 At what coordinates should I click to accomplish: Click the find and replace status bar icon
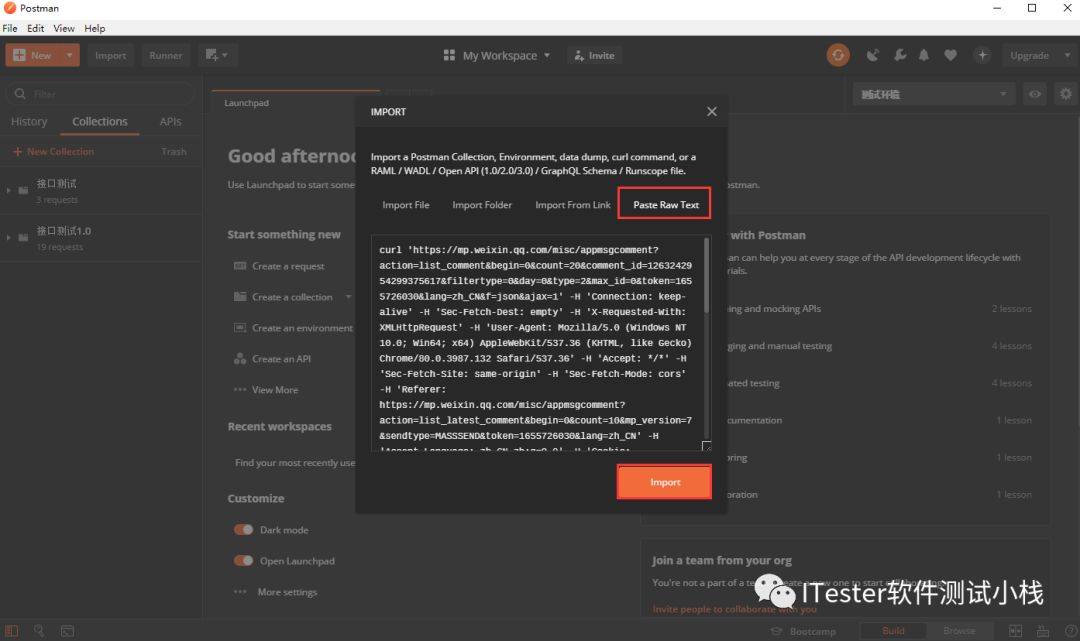39,631
